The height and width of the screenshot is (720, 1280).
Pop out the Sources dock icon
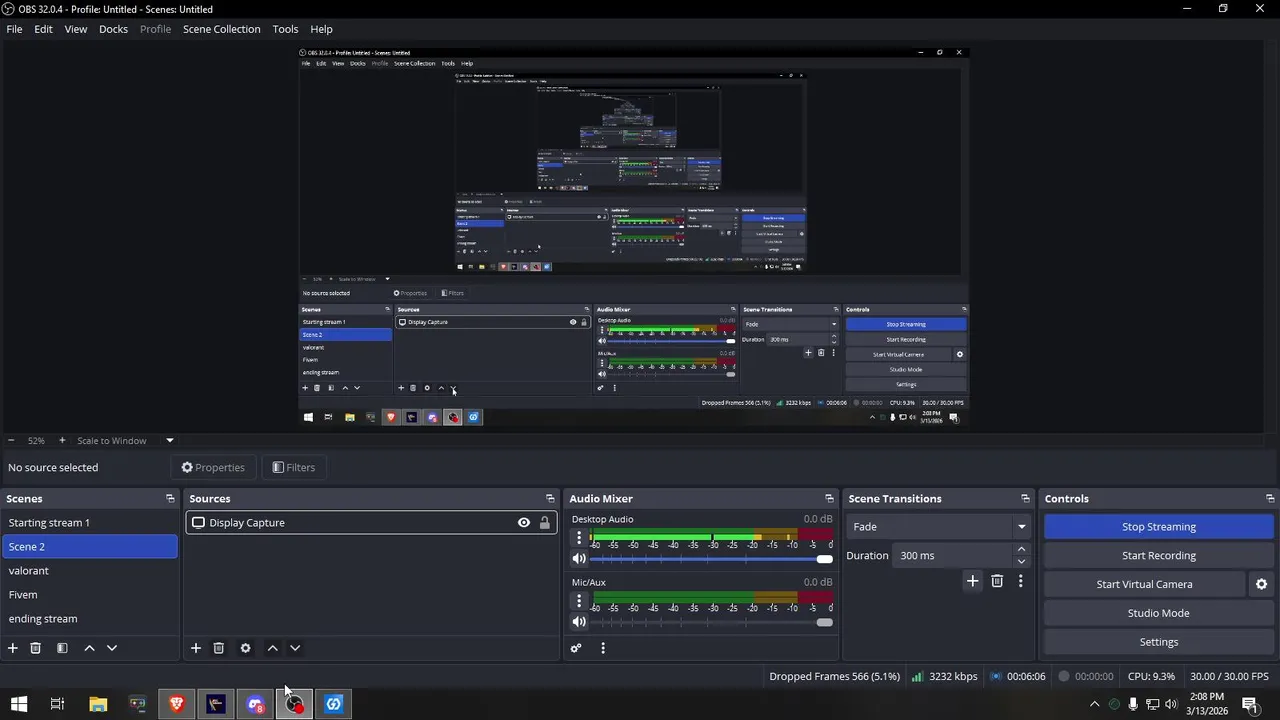coord(550,498)
